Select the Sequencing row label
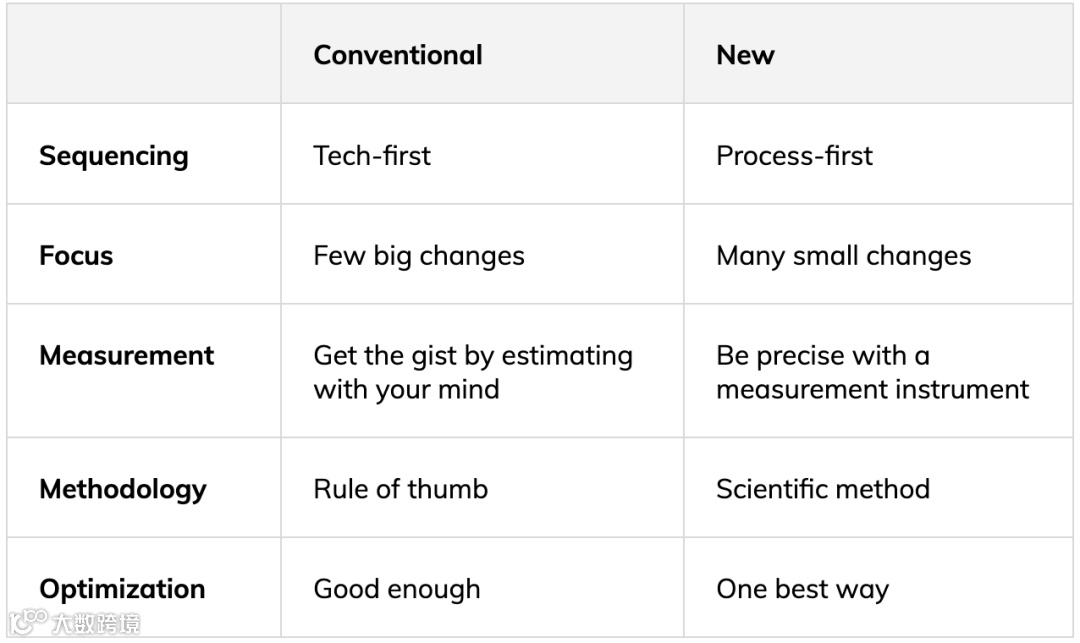Screen dimensions: 1080x643 click(114, 156)
